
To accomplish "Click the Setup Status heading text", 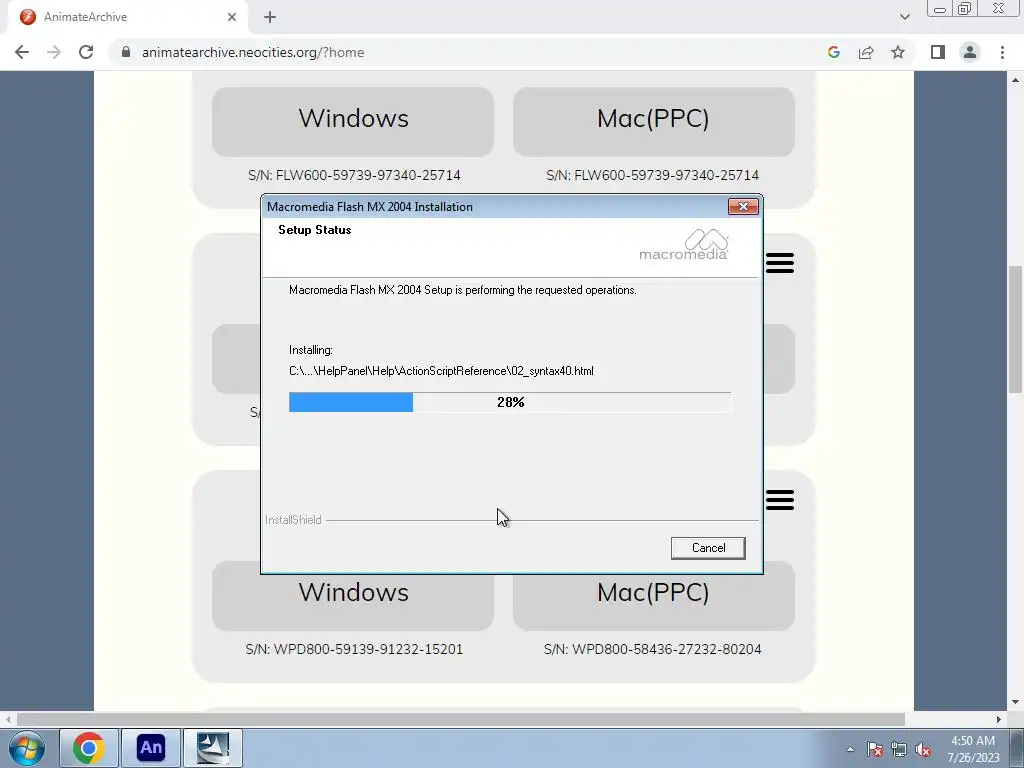I will 315,230.
